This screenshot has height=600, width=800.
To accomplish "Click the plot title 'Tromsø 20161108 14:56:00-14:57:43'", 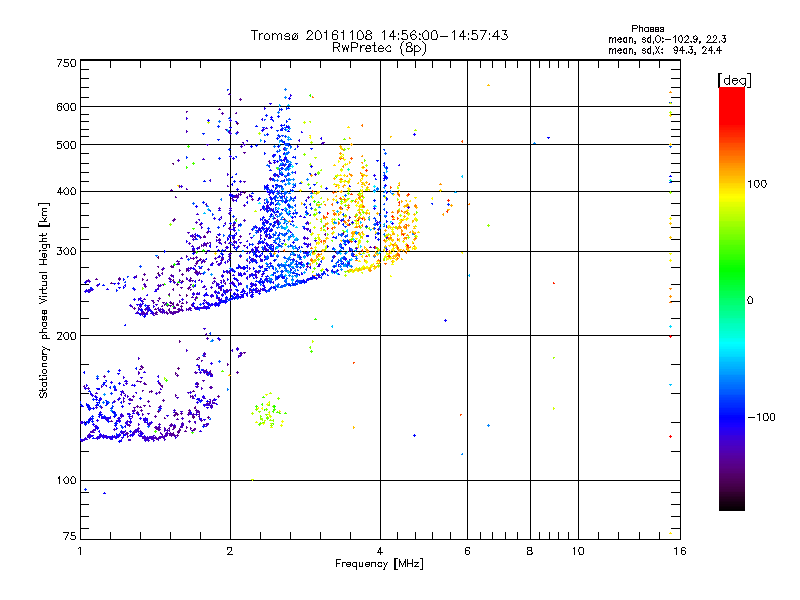I will (379, 35).
